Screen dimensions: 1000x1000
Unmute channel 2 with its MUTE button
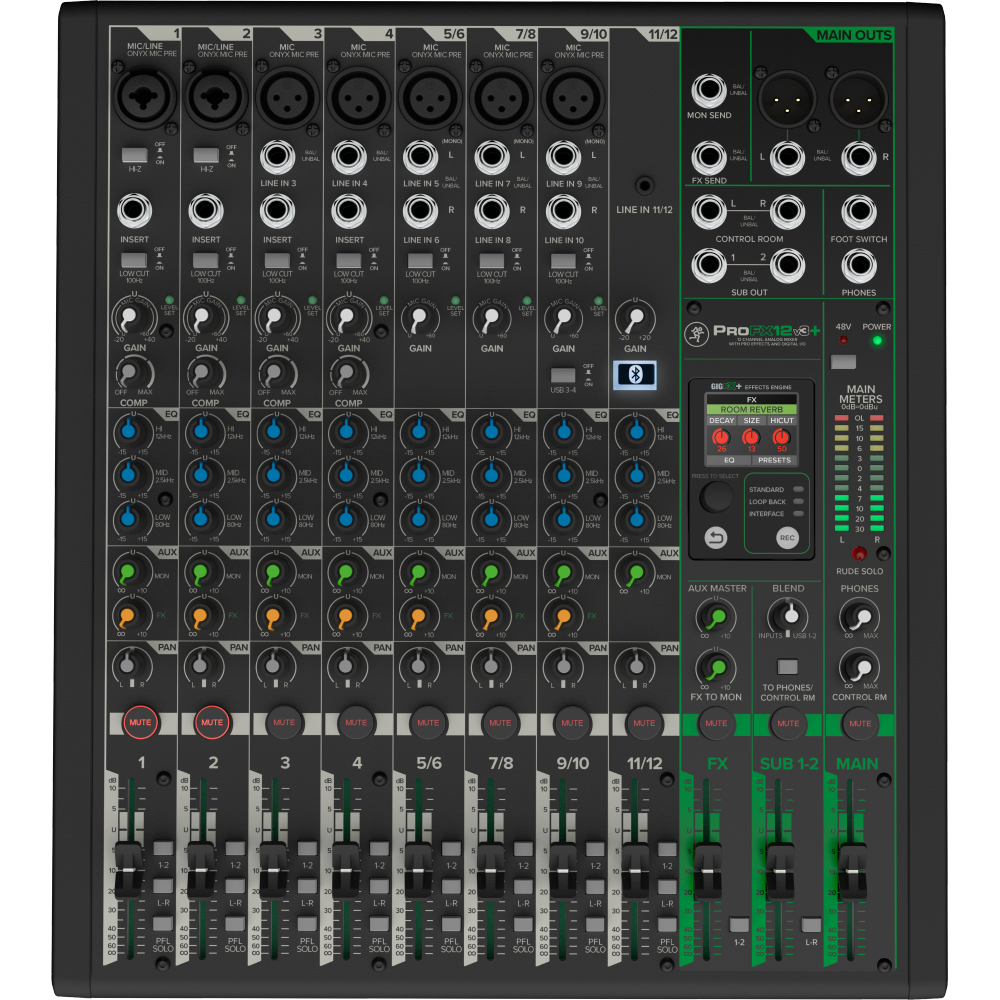[212, 723]
